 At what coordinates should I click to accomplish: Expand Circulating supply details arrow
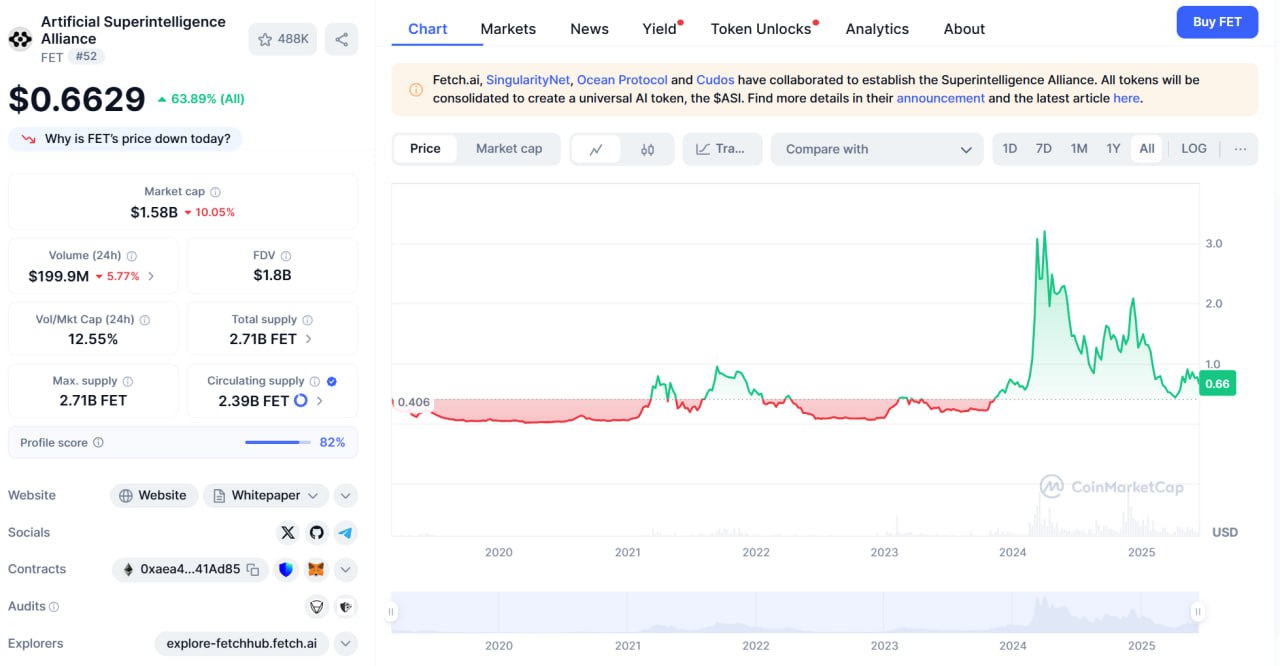tap(320, 401)
